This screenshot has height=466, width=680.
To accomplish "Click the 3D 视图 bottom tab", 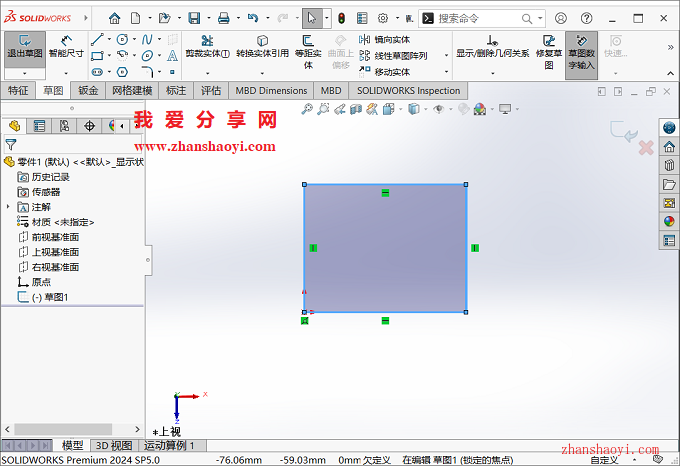I will (113, 446).
